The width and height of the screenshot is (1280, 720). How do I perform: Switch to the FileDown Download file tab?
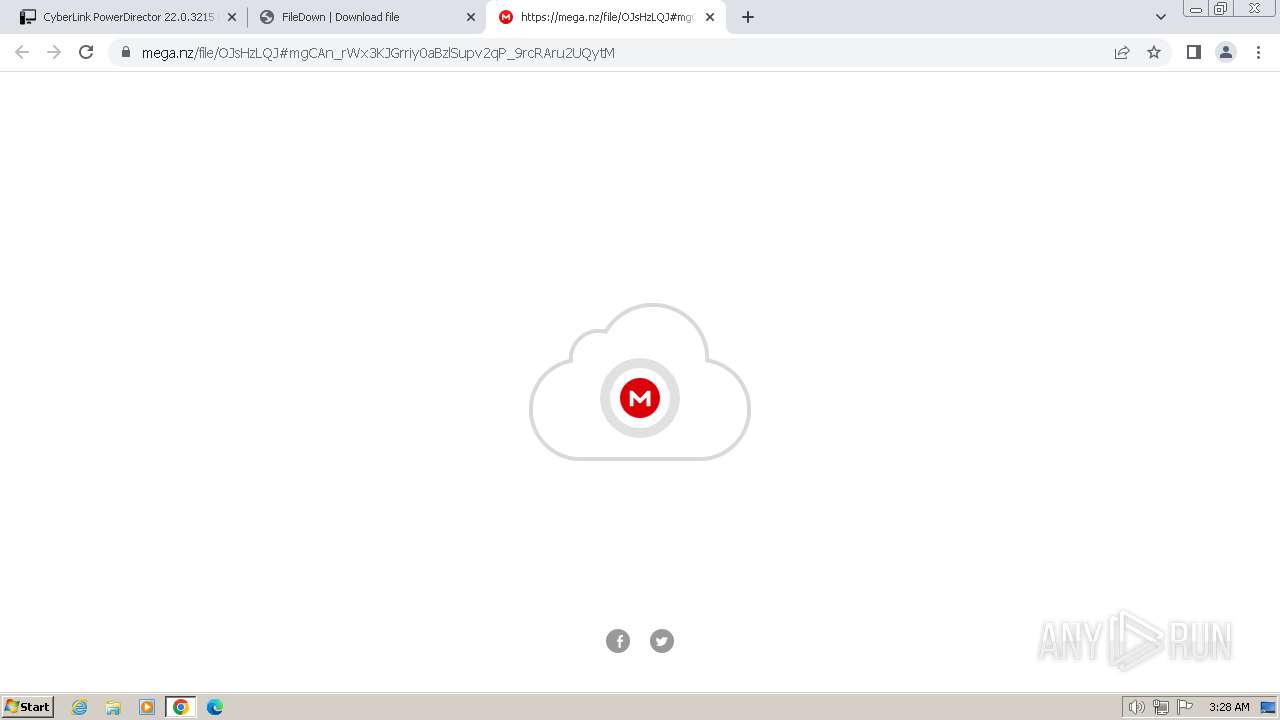366,17
